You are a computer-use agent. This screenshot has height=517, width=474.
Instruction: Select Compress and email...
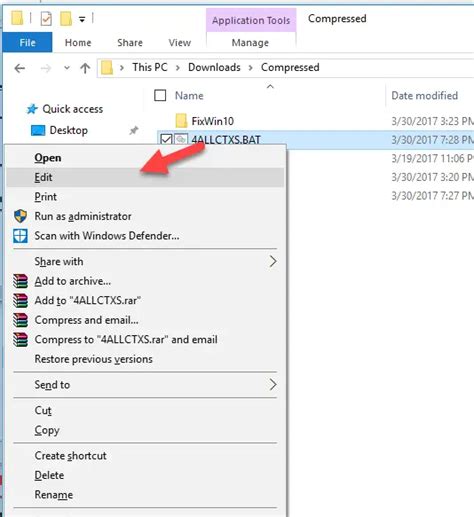click(x=145, y=320)
